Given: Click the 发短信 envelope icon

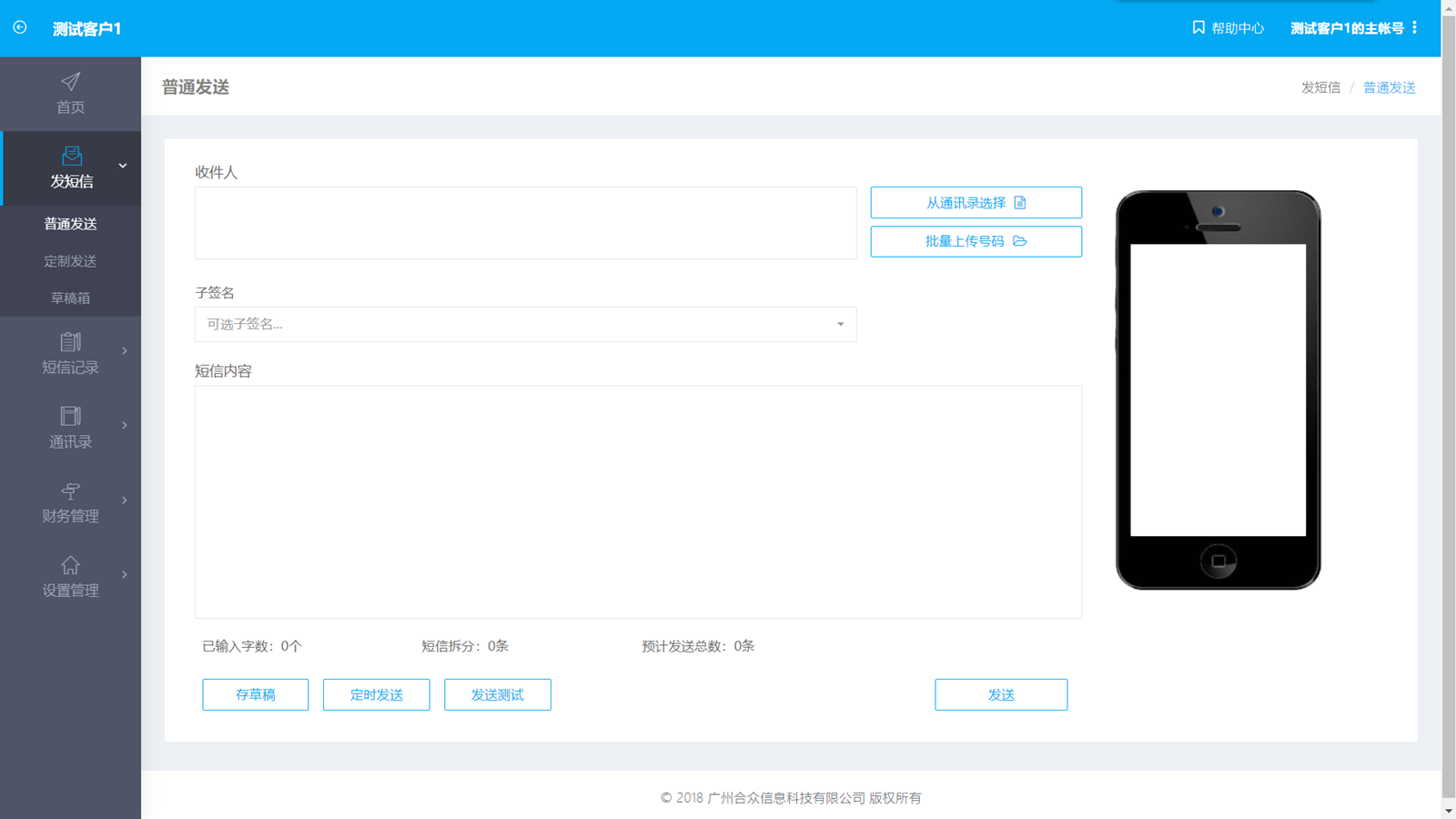Looking at the screenshot, I should point(71,156).
